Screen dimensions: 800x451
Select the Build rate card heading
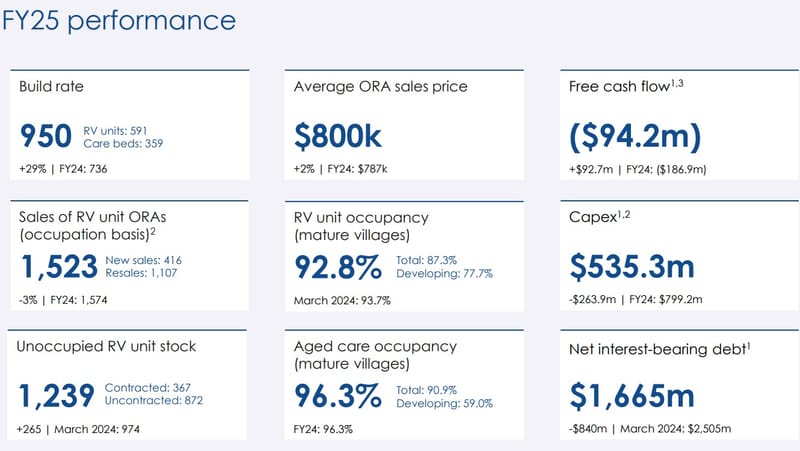click(54, 87)
